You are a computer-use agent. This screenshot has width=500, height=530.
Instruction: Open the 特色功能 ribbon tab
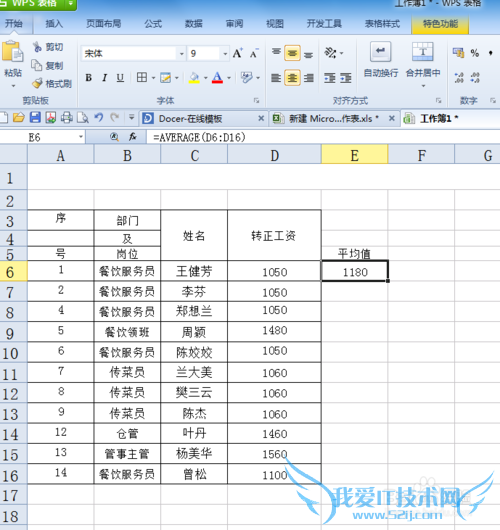click(x=440, y=24)
